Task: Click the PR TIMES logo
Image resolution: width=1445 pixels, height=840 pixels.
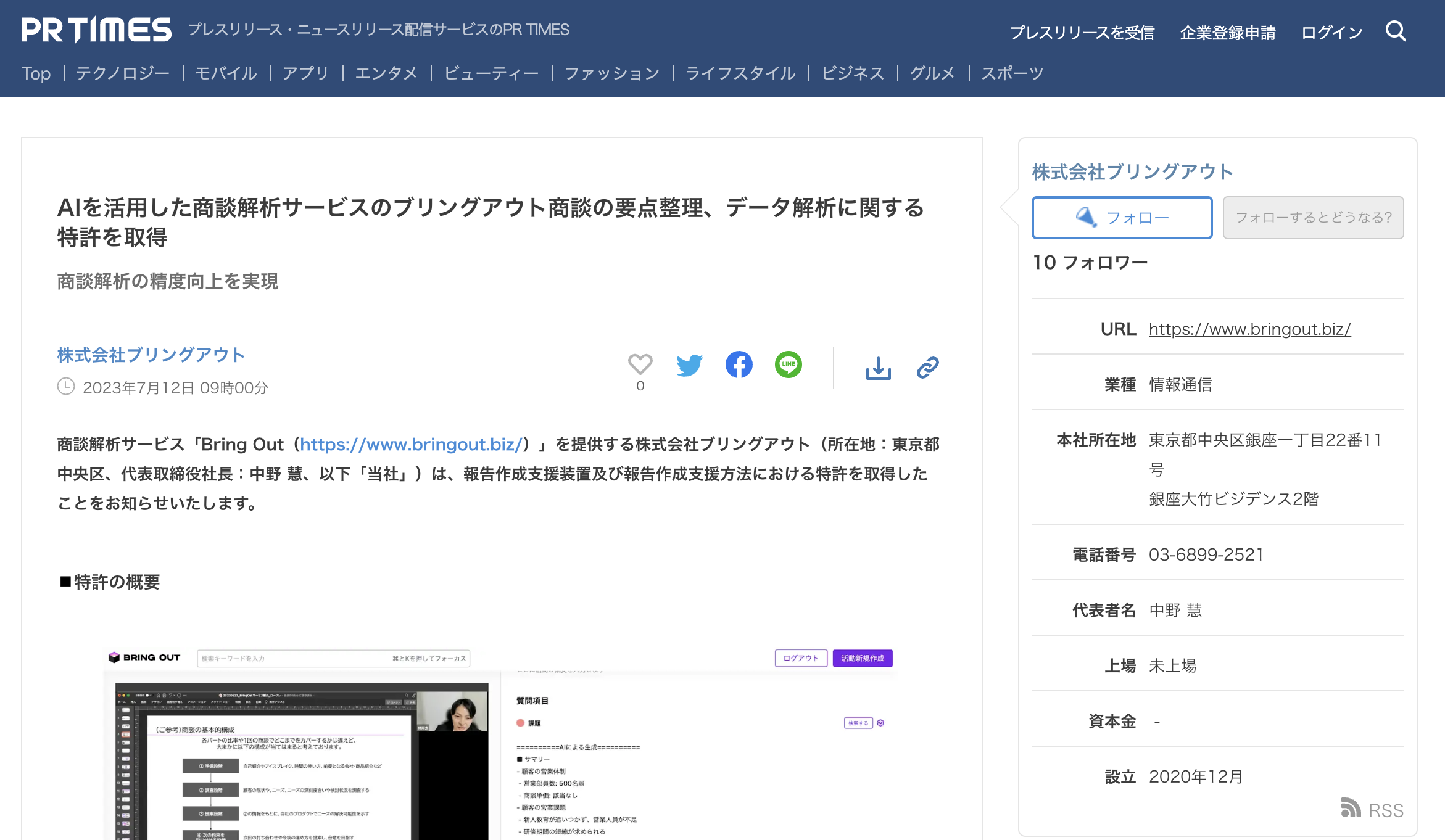Action: click(96, 30)
